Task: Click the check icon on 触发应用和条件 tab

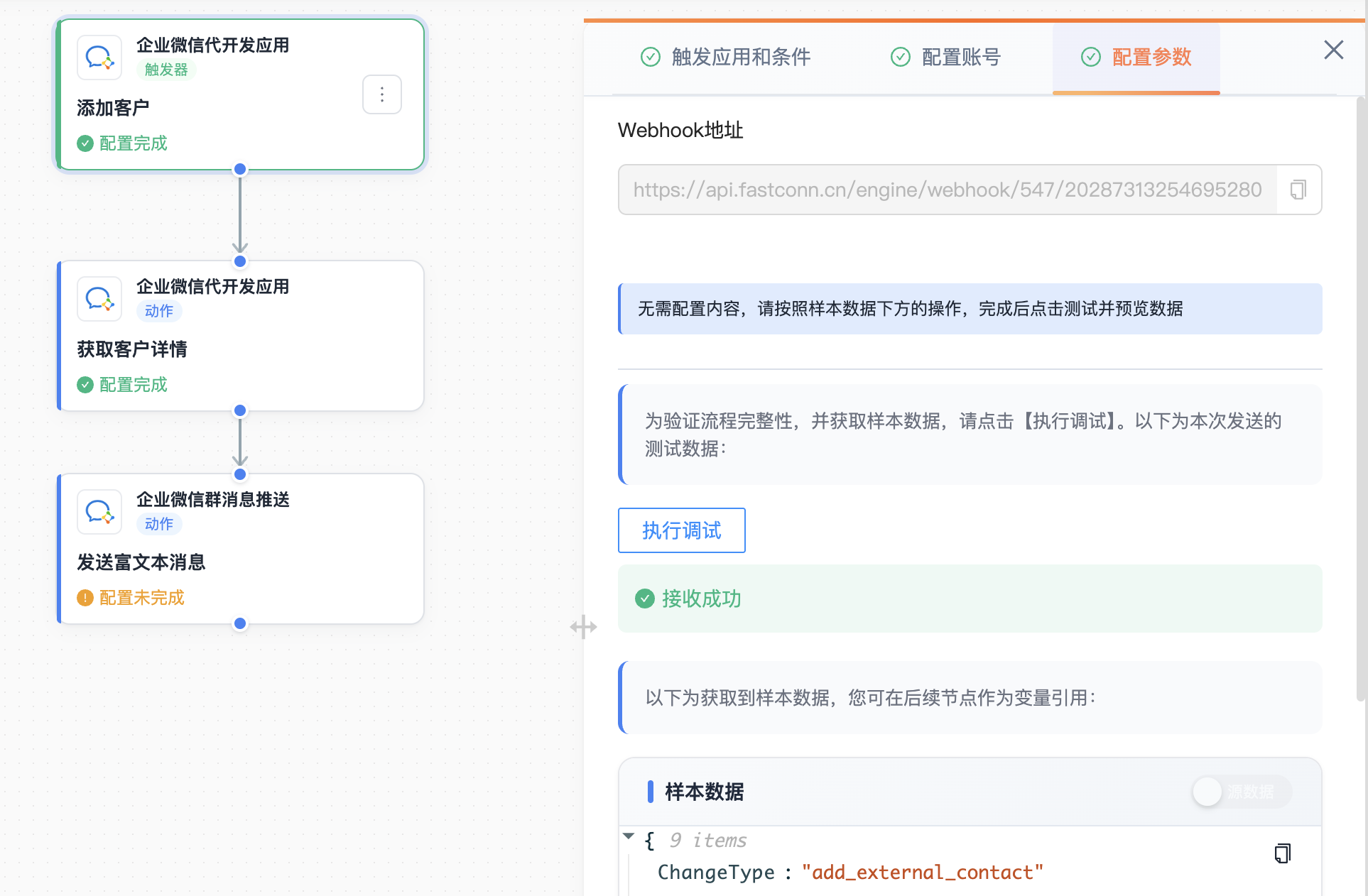Action: (651, 57)
